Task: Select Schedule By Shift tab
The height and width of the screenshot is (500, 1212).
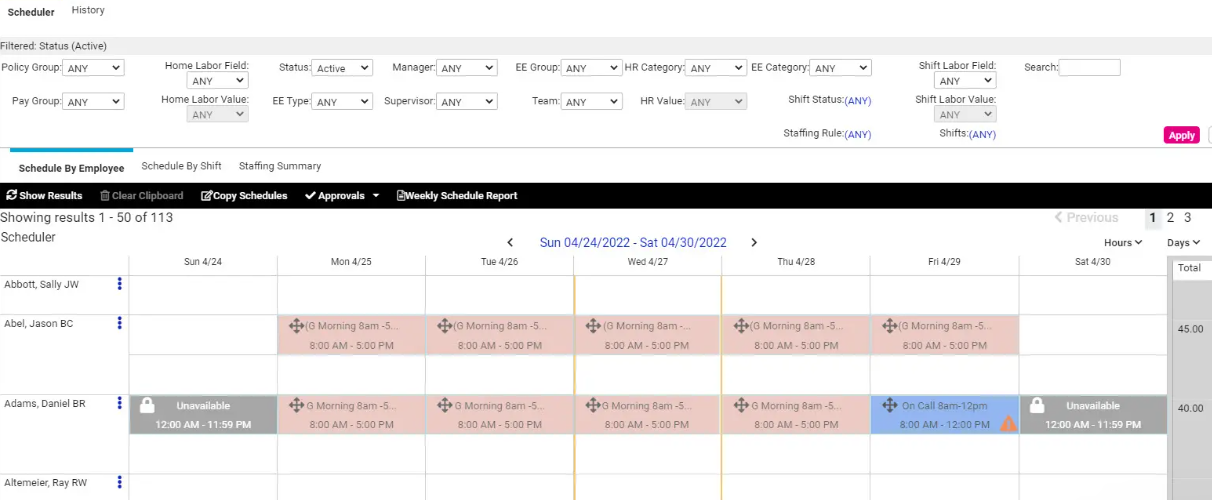Action: click(181, 166)
